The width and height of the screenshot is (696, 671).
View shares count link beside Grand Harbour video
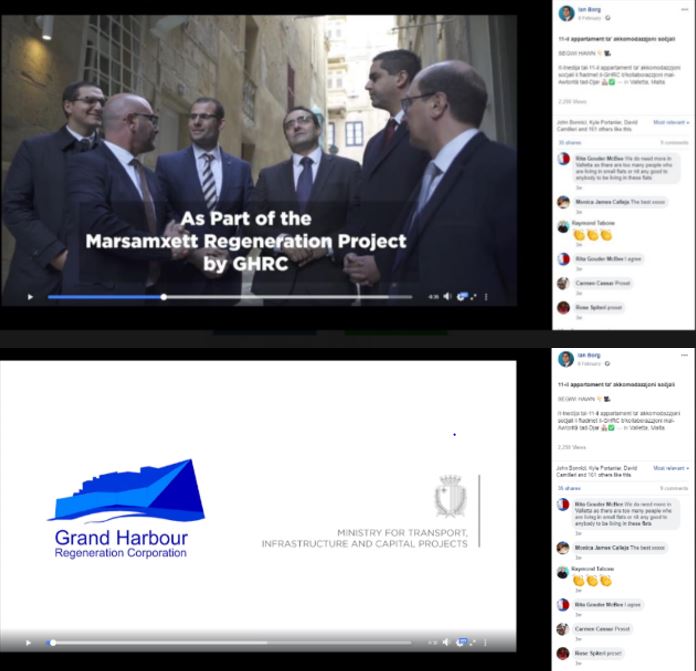[569, 489]
